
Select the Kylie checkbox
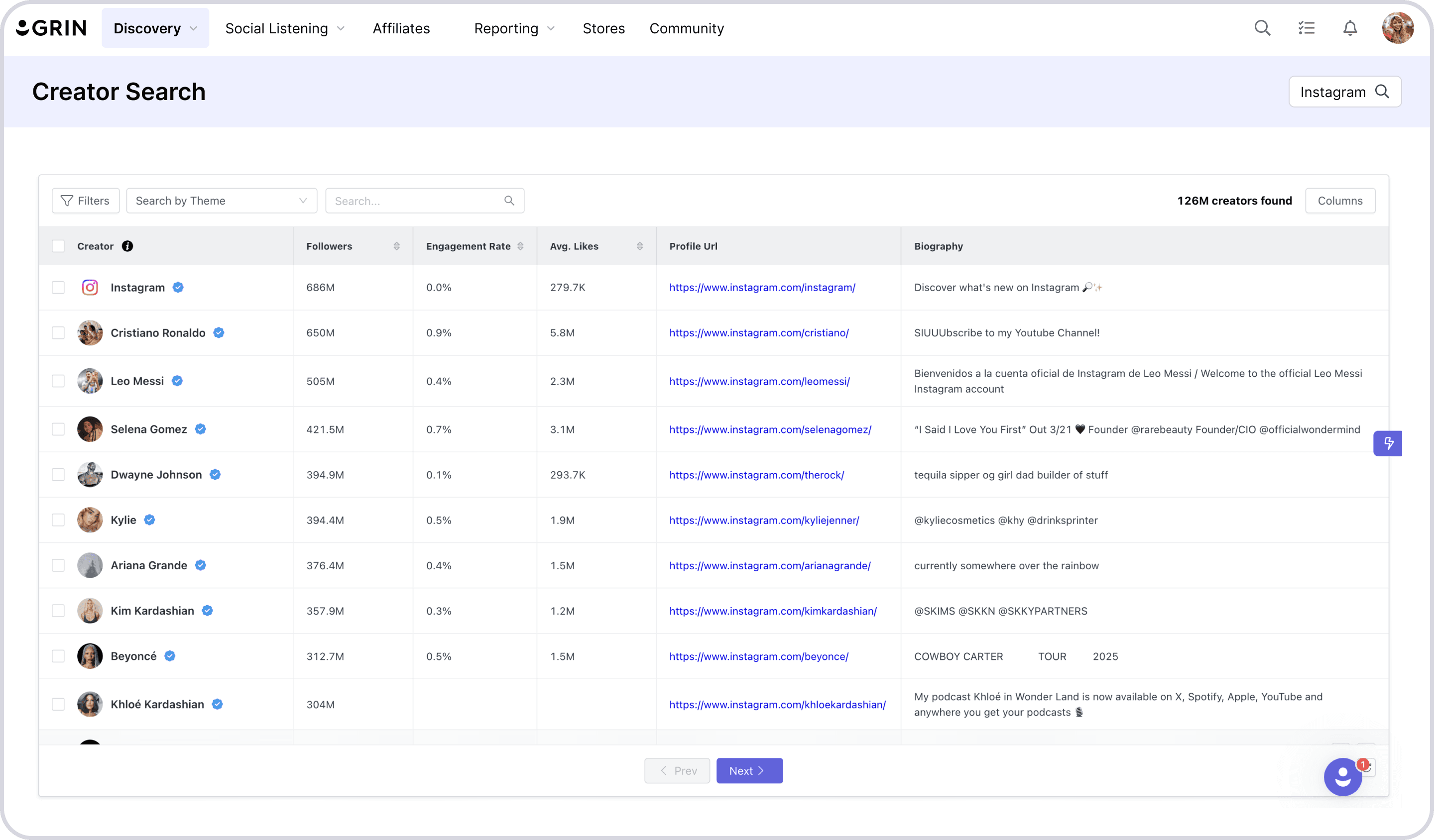coord(58,521)
